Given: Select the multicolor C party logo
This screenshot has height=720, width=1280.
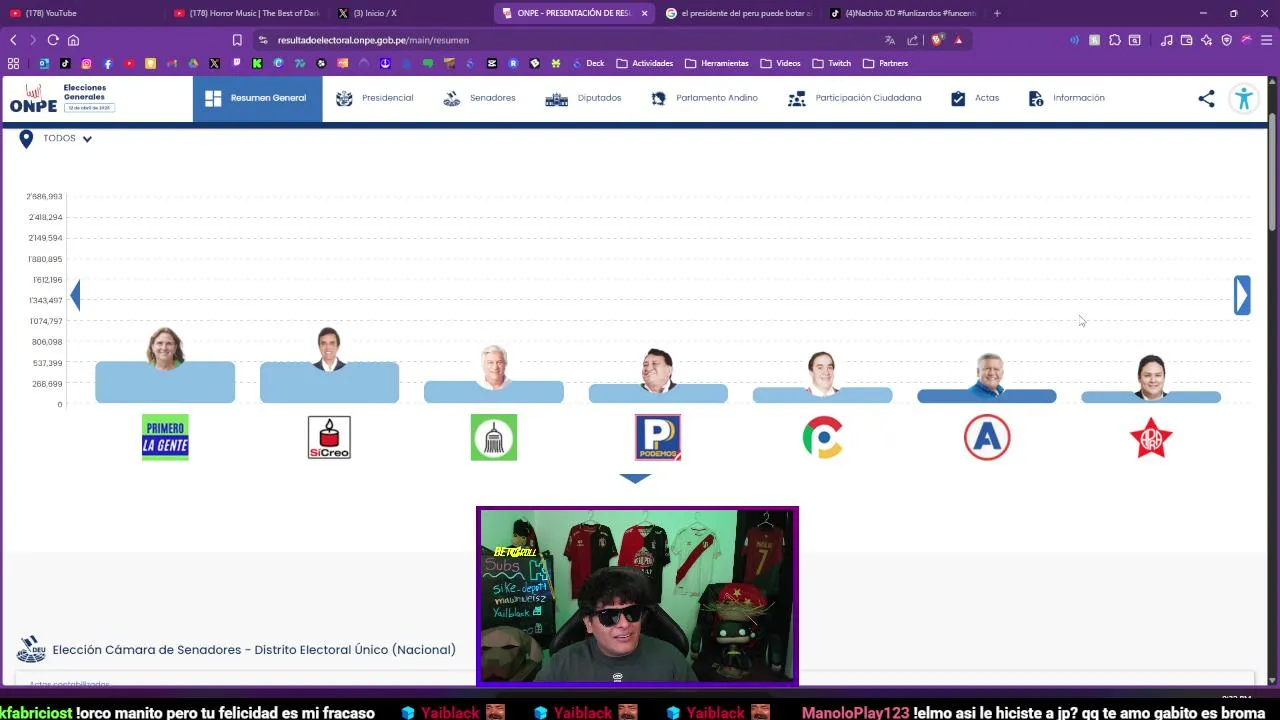Looking at the screenshot, I should coord(822,437).
